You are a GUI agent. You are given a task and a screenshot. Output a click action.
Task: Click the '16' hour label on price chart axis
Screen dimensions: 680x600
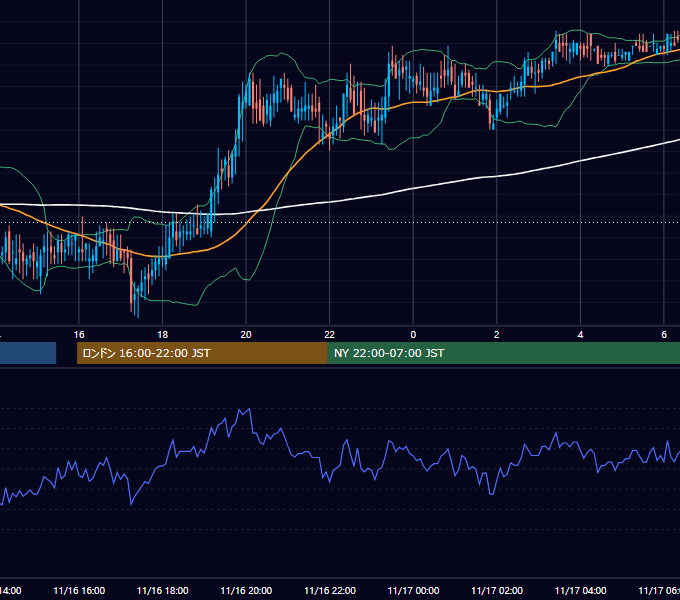pos(79,335)
